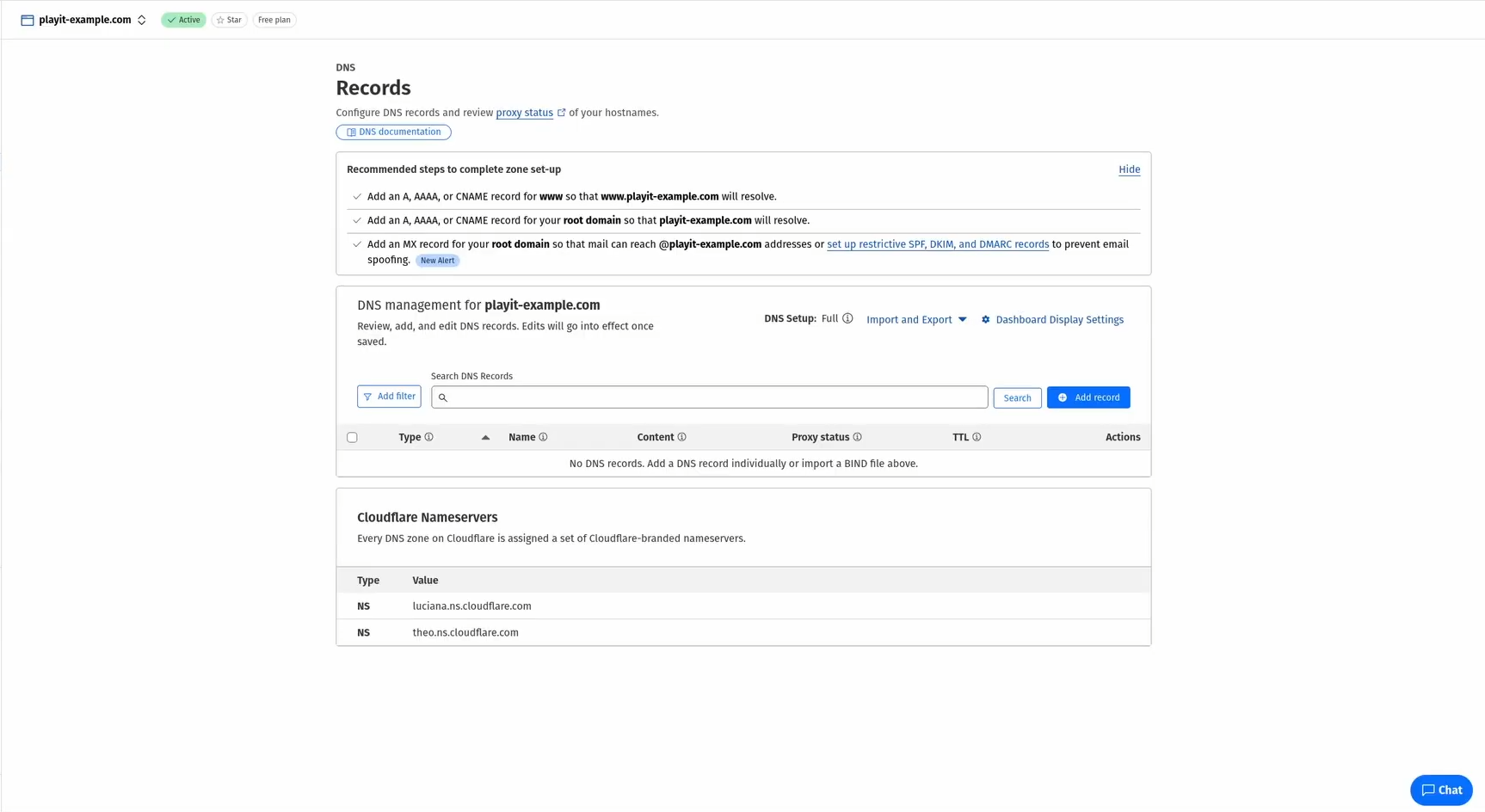
Task: Star the playit-example.com zone
Action: [x=229, y=20]
